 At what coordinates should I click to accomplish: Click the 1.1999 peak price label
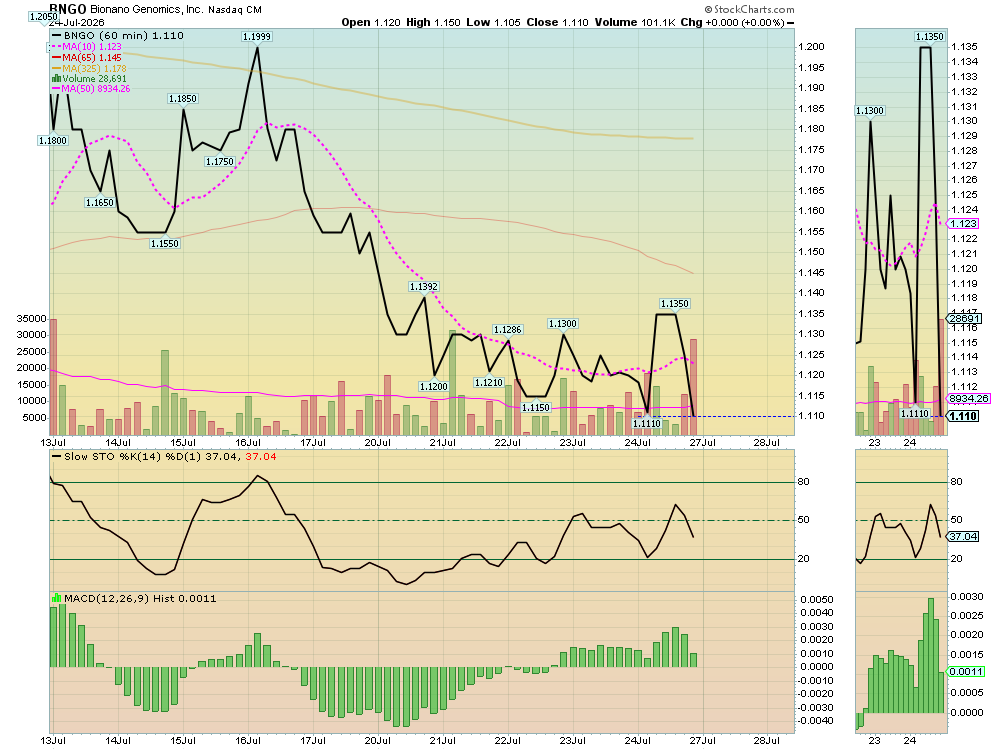click(x=257, y=36)
